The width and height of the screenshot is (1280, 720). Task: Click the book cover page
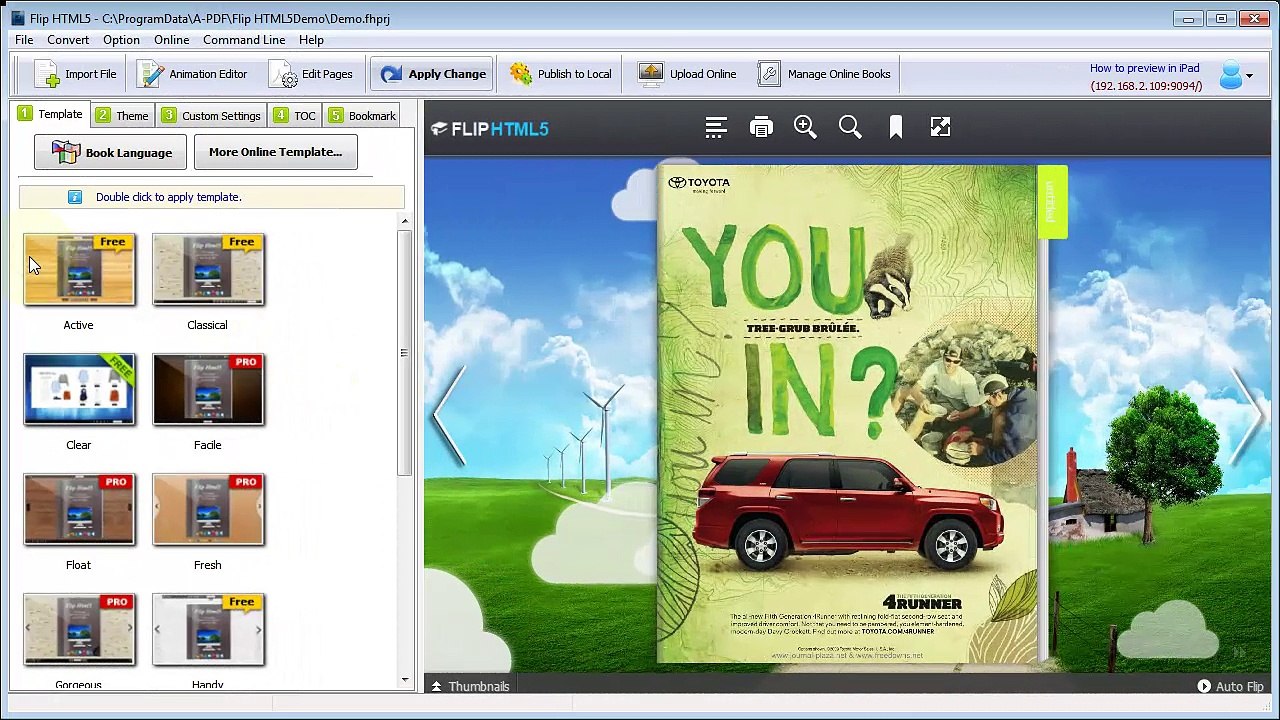click(x=847, y=414)
